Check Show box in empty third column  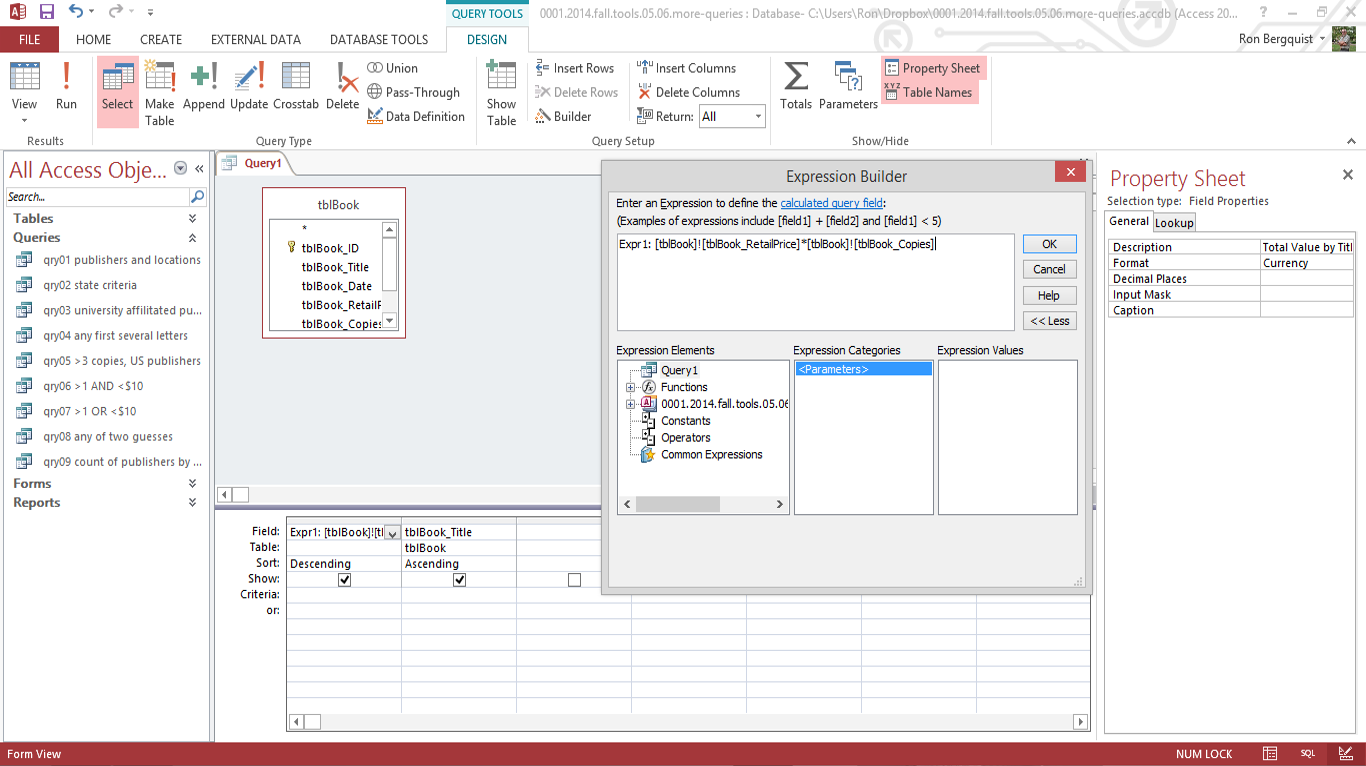pos(574,580)
